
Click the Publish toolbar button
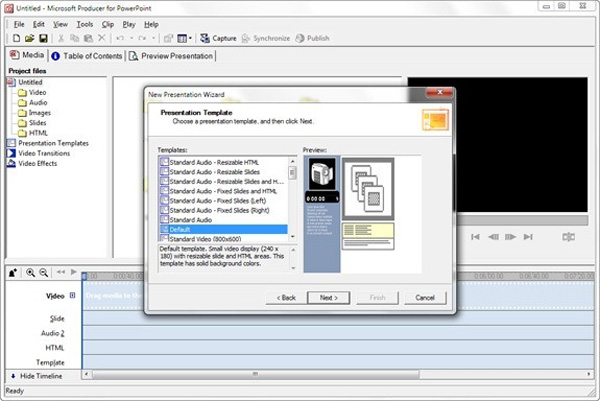[x=313, y=38]
